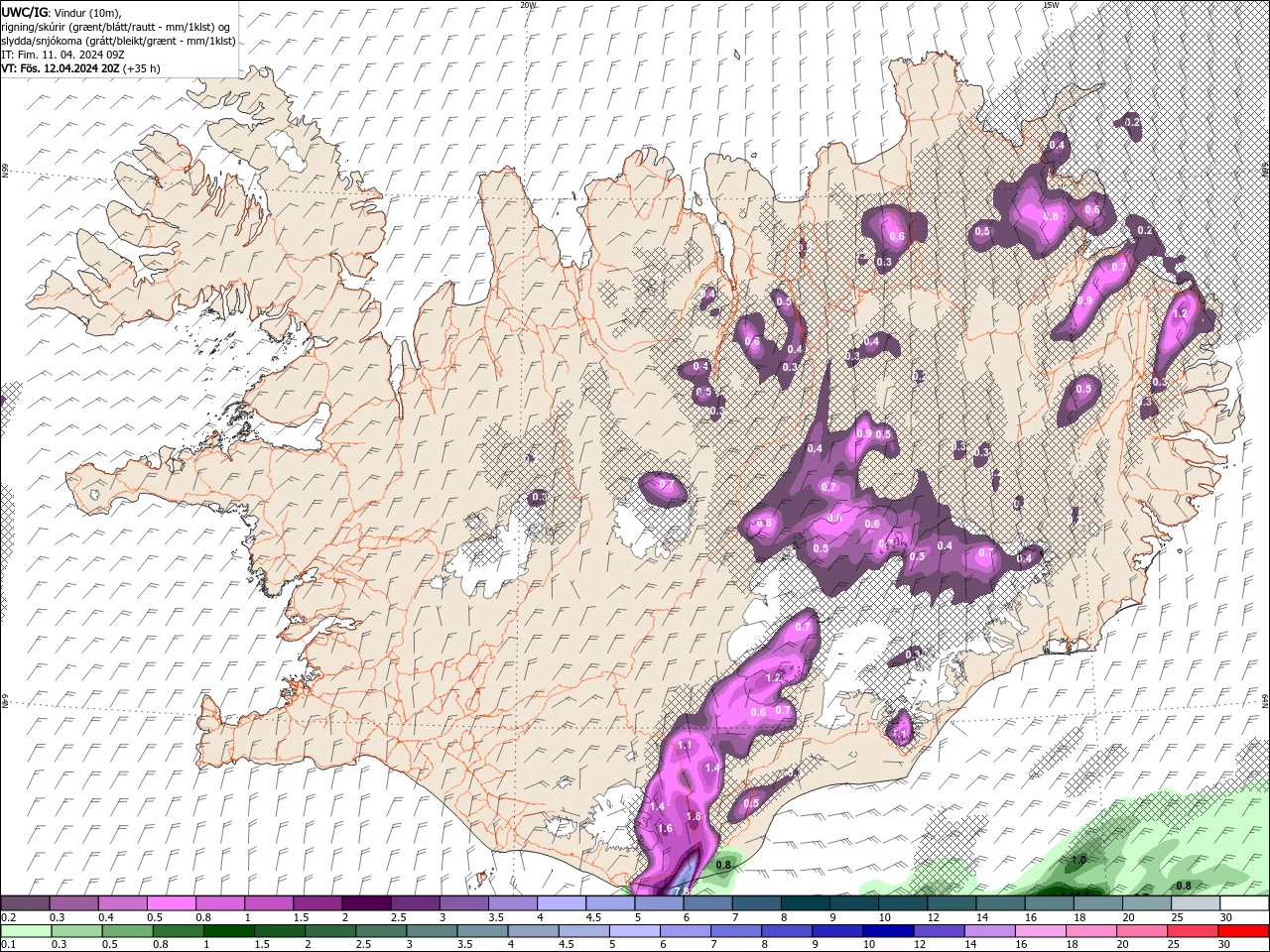Viewport: 1270px width, 952px height.
Task: Select the dark purple swatch labeled 2 in top legend row
Action: (x=365, y=902)
